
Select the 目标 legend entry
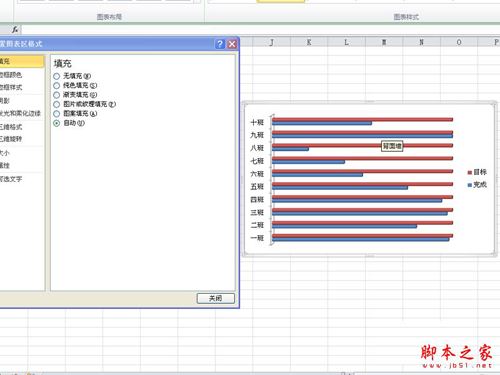[477, 172]
